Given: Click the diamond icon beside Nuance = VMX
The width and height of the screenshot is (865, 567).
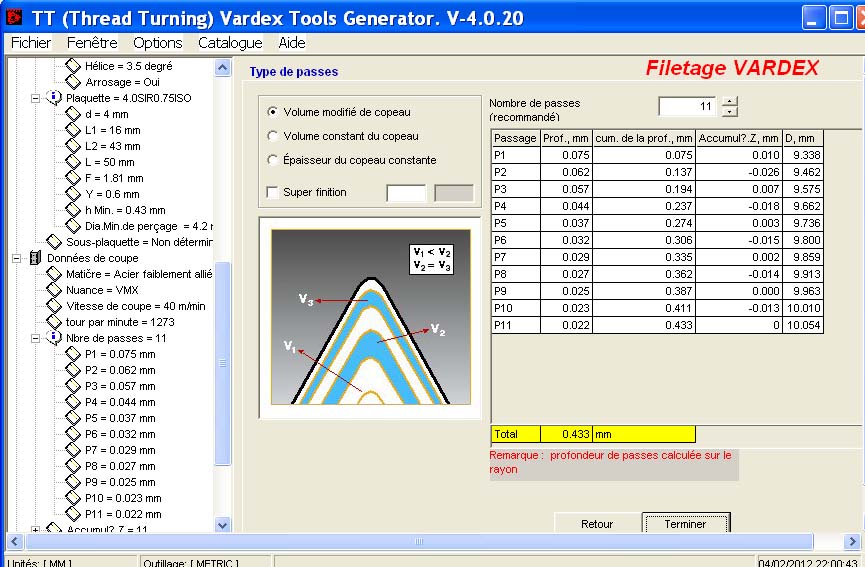Looking at the screenshot, I should 54,290.
